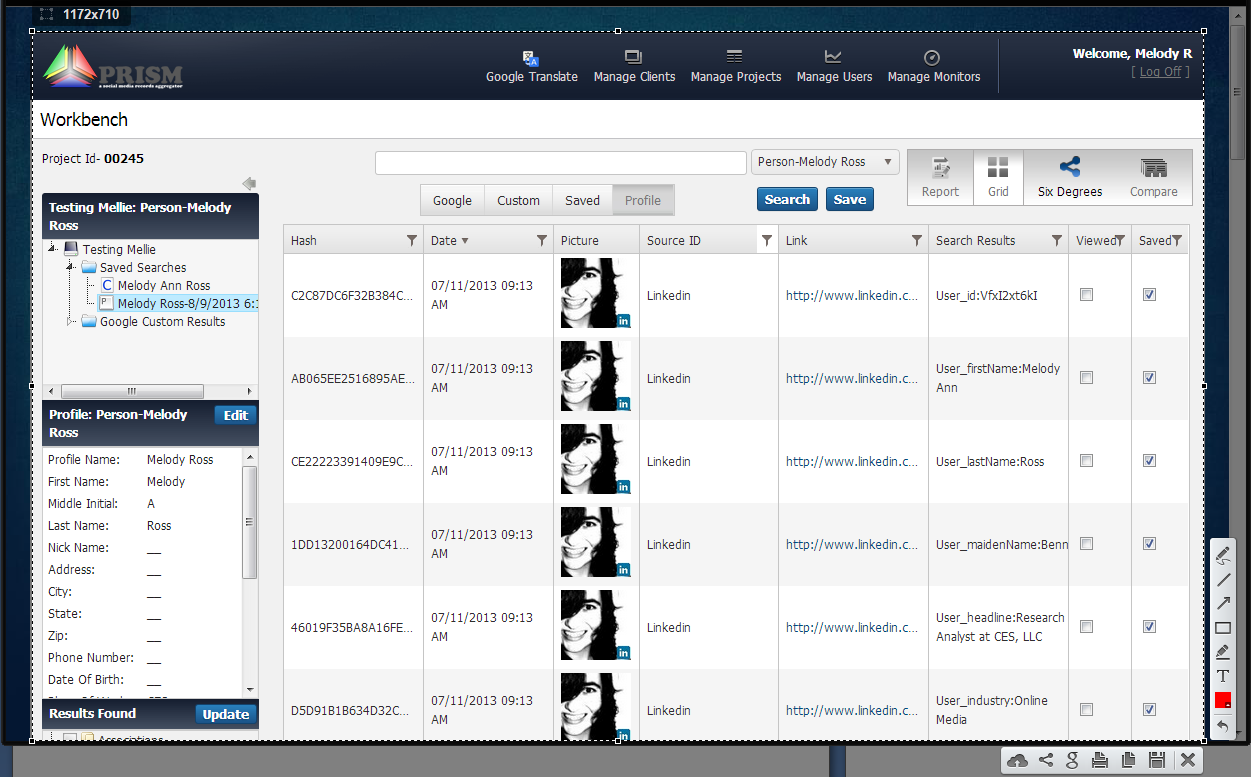This screenshot has width=1251, height=777.
Task: Open Google Translate from the top navigation
Action: [x=531, y=67]
